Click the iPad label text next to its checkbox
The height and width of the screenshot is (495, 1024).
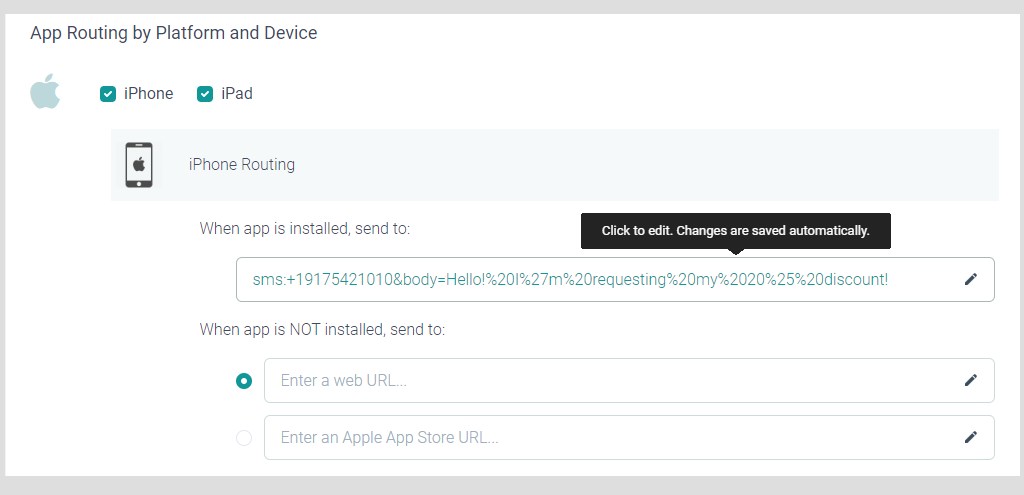click(x=236, y=94)
